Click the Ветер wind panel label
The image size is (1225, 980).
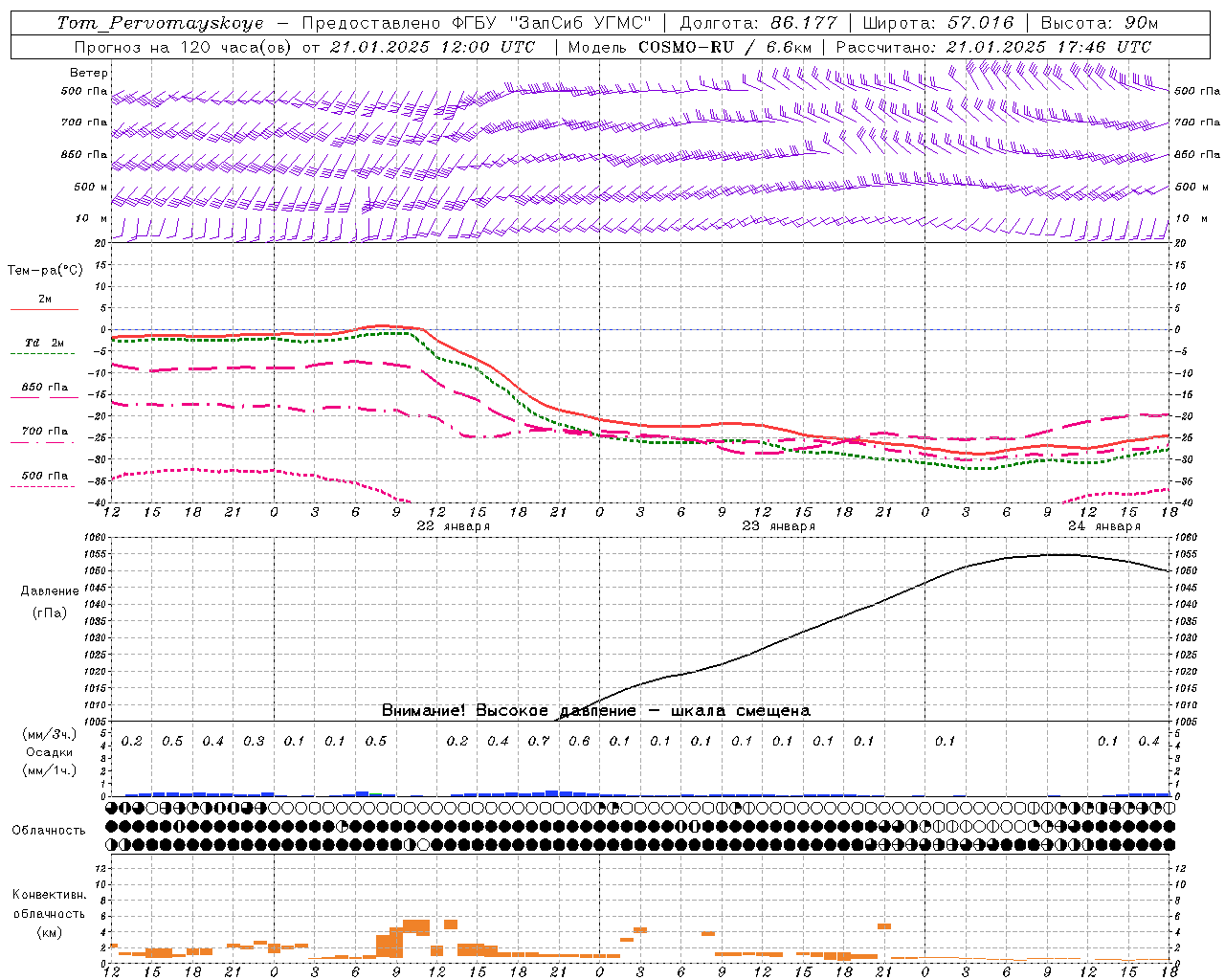click(89, 73)
